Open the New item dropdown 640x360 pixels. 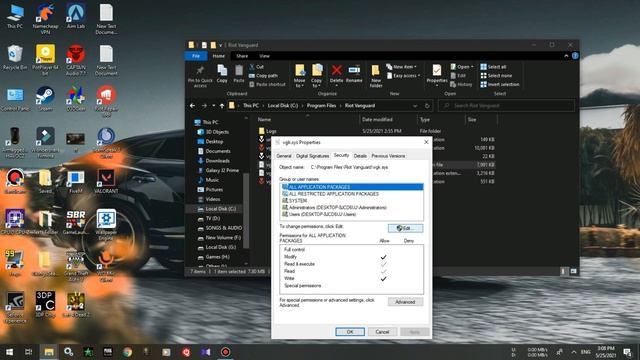(402, 67)
